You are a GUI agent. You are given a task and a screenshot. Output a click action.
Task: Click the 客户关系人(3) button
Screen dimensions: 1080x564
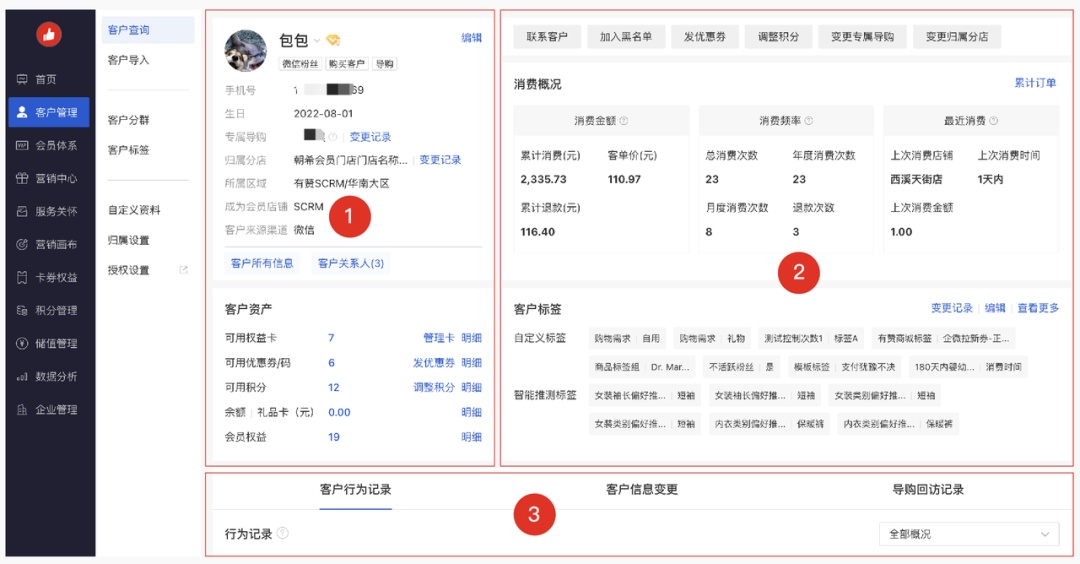[351, 263]
